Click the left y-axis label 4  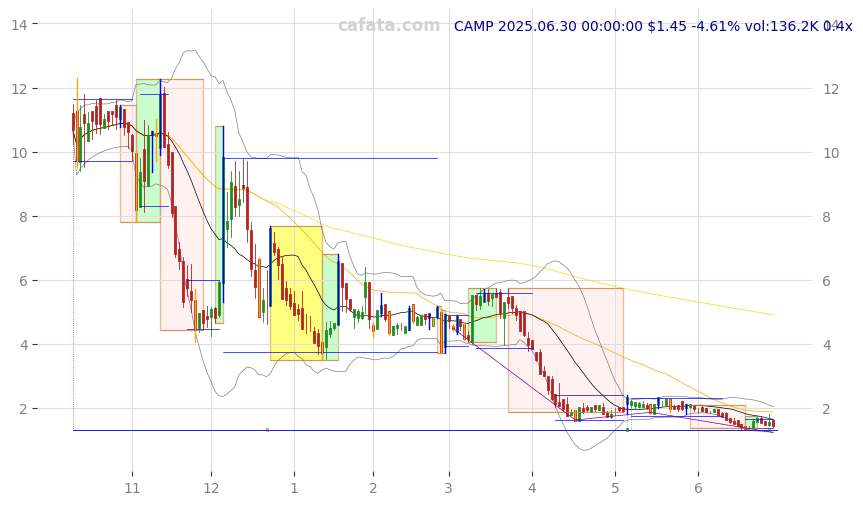(x=23, y=345)
